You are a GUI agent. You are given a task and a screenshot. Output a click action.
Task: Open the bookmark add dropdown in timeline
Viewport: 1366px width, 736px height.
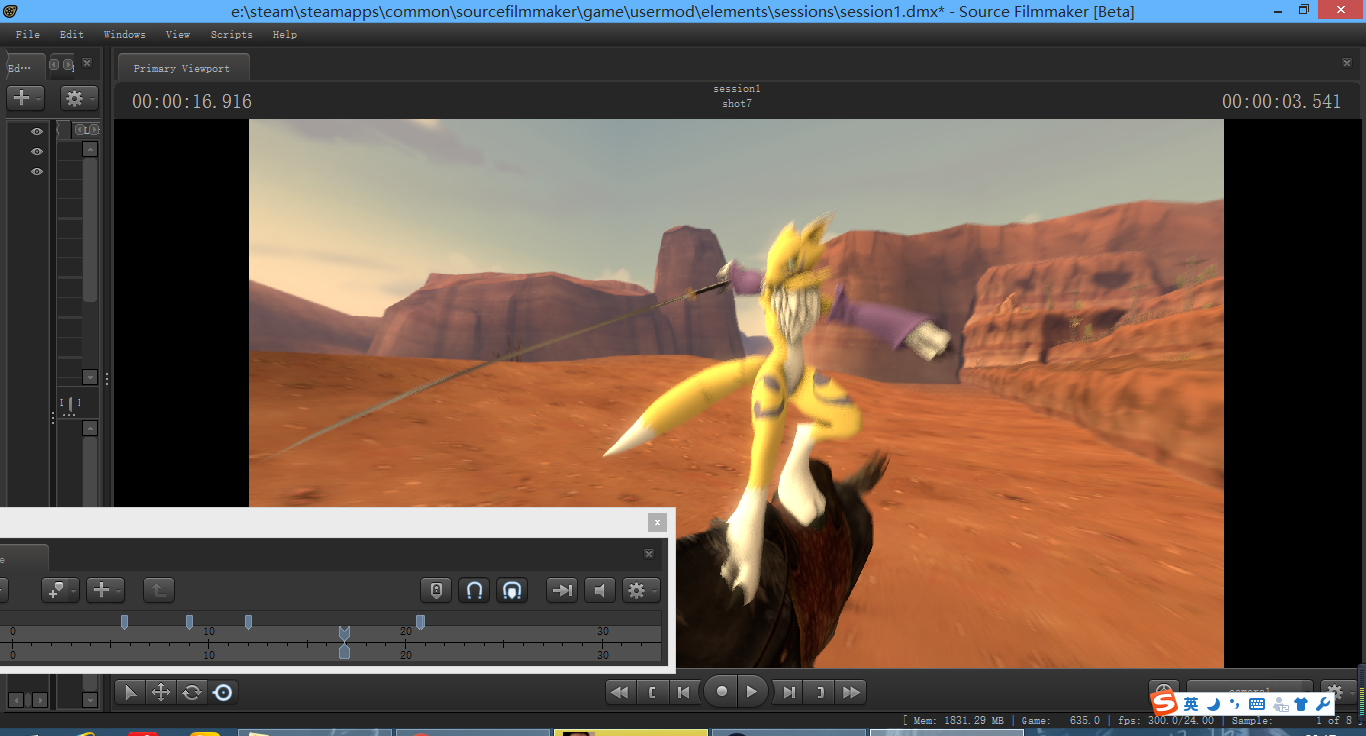(60, 590)
